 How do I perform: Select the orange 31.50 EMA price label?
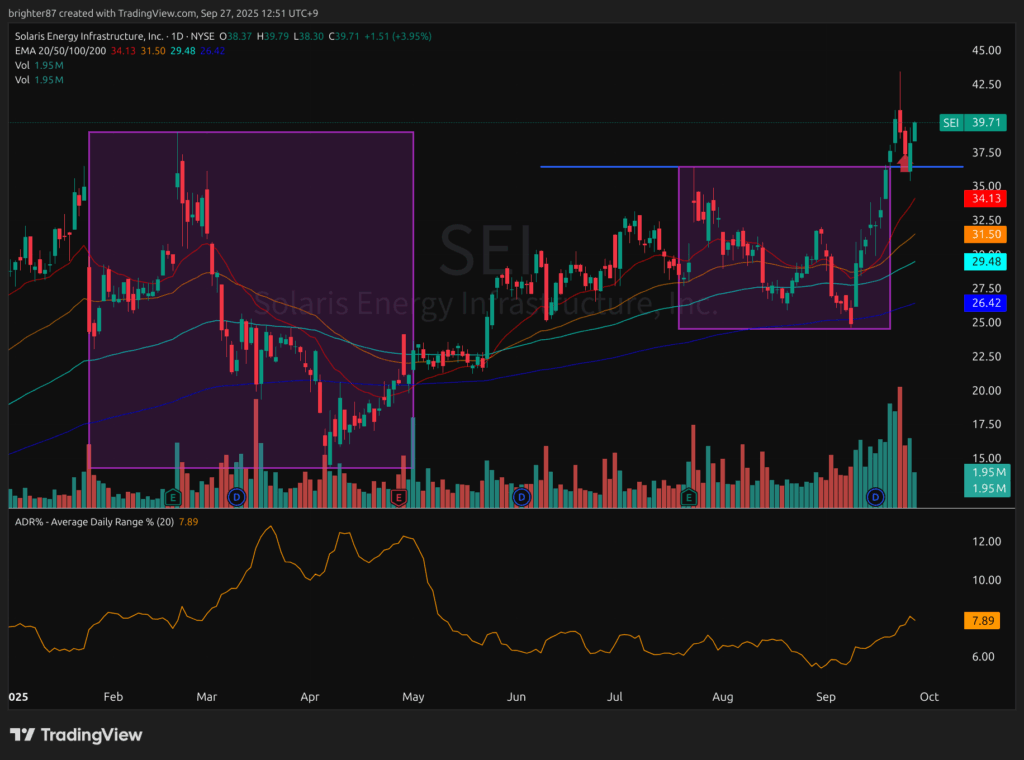(985, 234)
